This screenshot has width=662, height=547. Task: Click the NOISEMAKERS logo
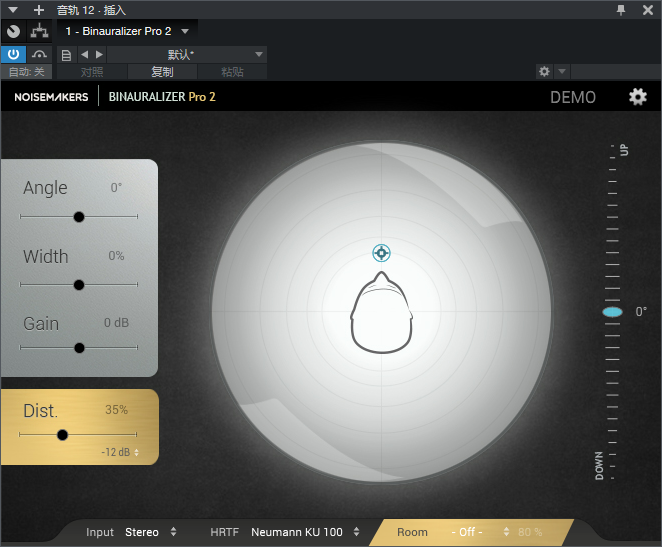coord(51,97)
